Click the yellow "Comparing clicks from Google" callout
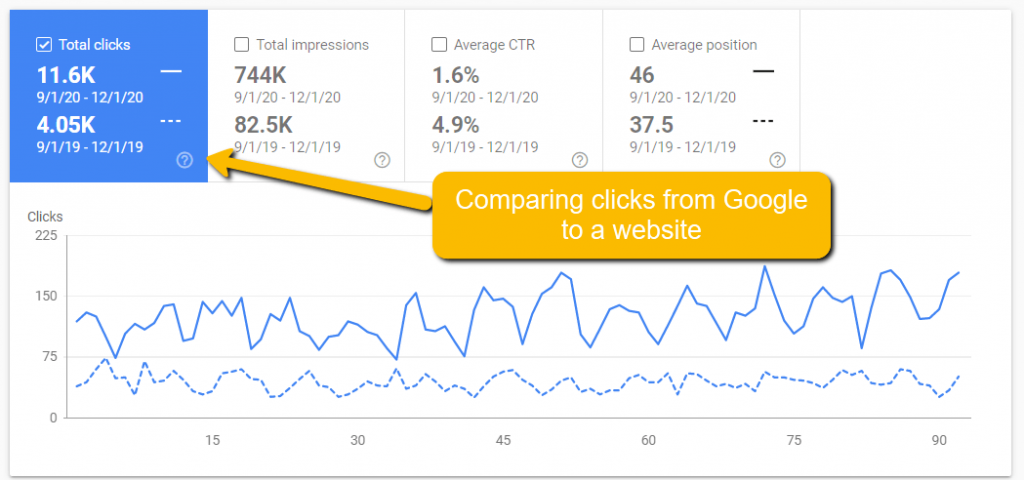1024x480 pixels. [x=630, y=214]
